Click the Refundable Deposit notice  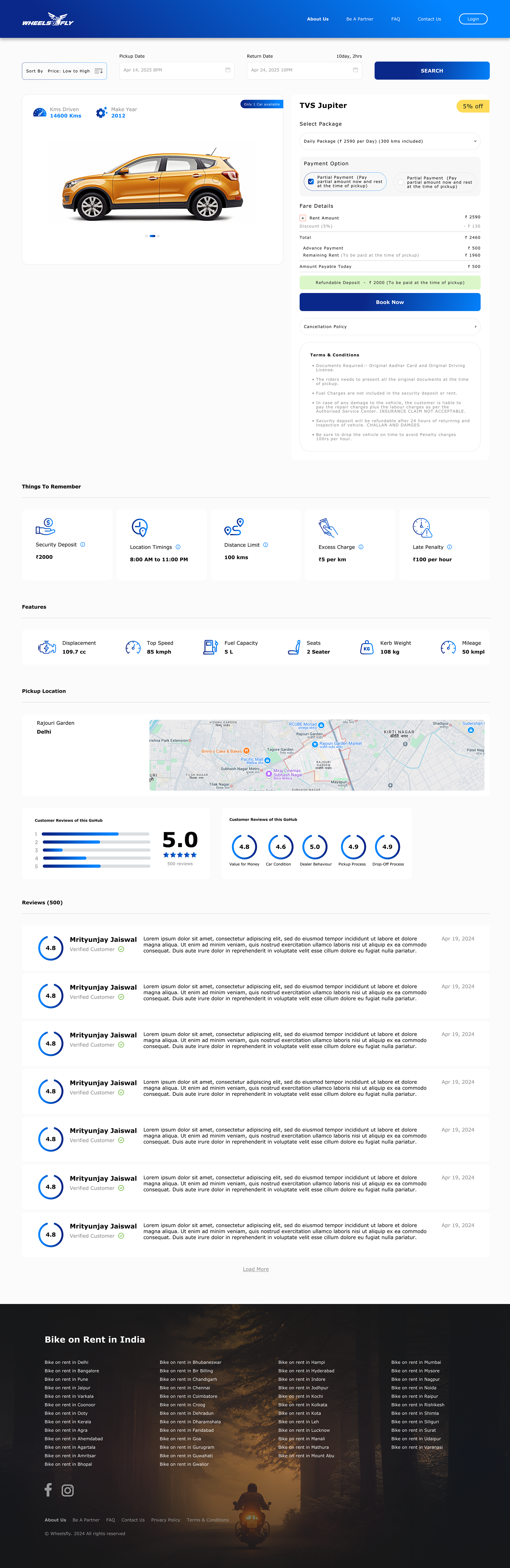point(390,282)
